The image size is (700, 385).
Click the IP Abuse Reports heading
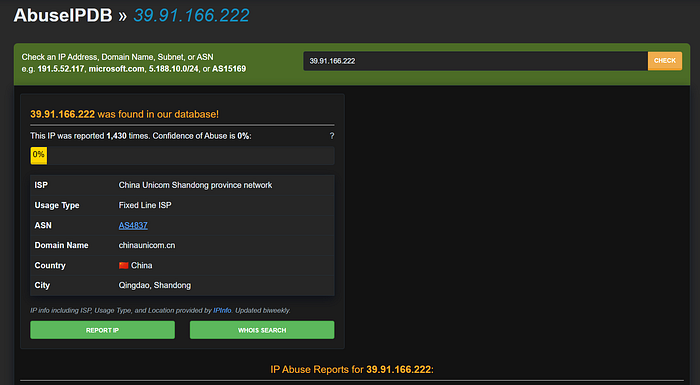tap(352, 369)
